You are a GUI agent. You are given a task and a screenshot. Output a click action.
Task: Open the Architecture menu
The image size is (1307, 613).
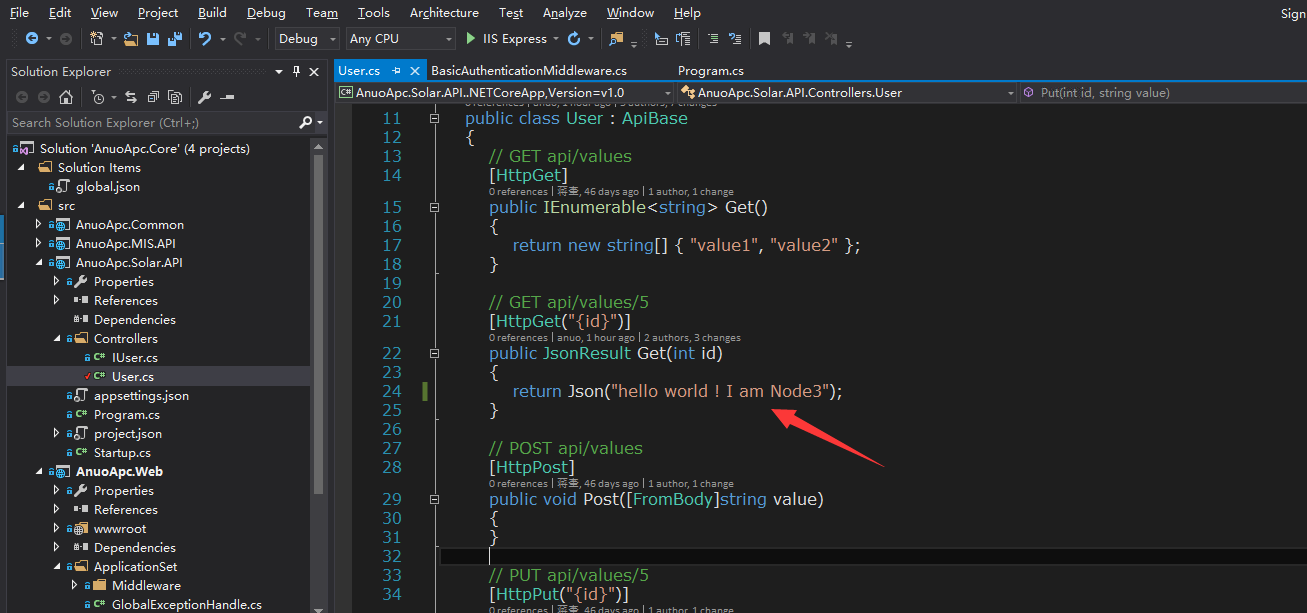[444, 12]
